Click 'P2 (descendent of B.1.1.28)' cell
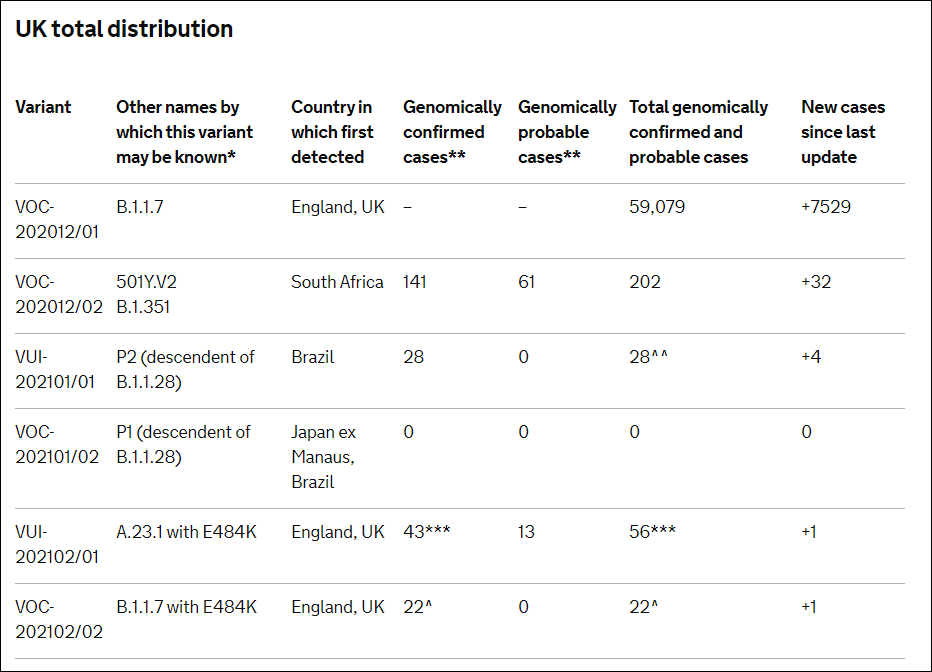Image resolution: width=932 pixels, height=672 pixels. tap(185, 370)
